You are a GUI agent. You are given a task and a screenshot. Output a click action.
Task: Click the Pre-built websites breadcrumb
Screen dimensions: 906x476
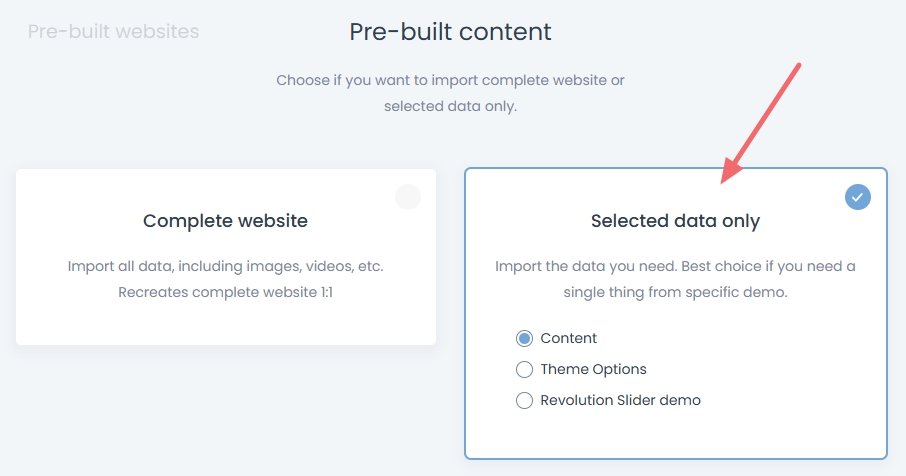(113, 32)
